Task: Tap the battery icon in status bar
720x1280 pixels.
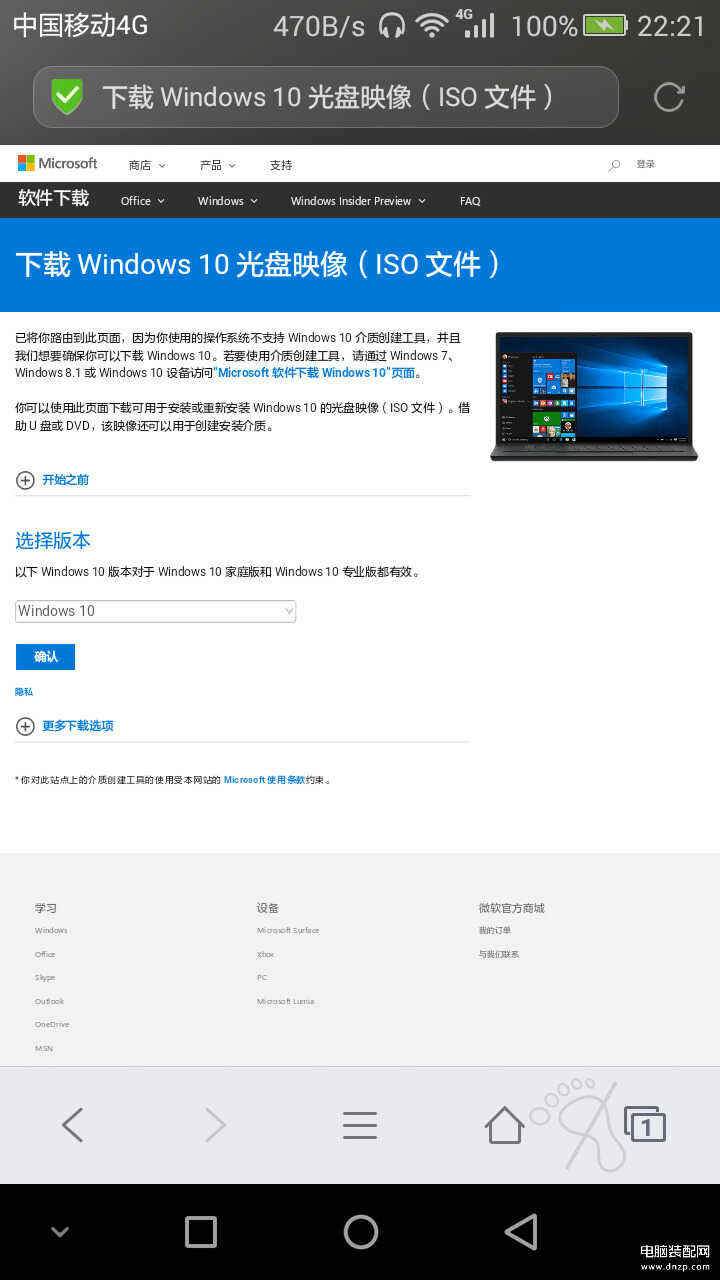Action: coord(605,25)
